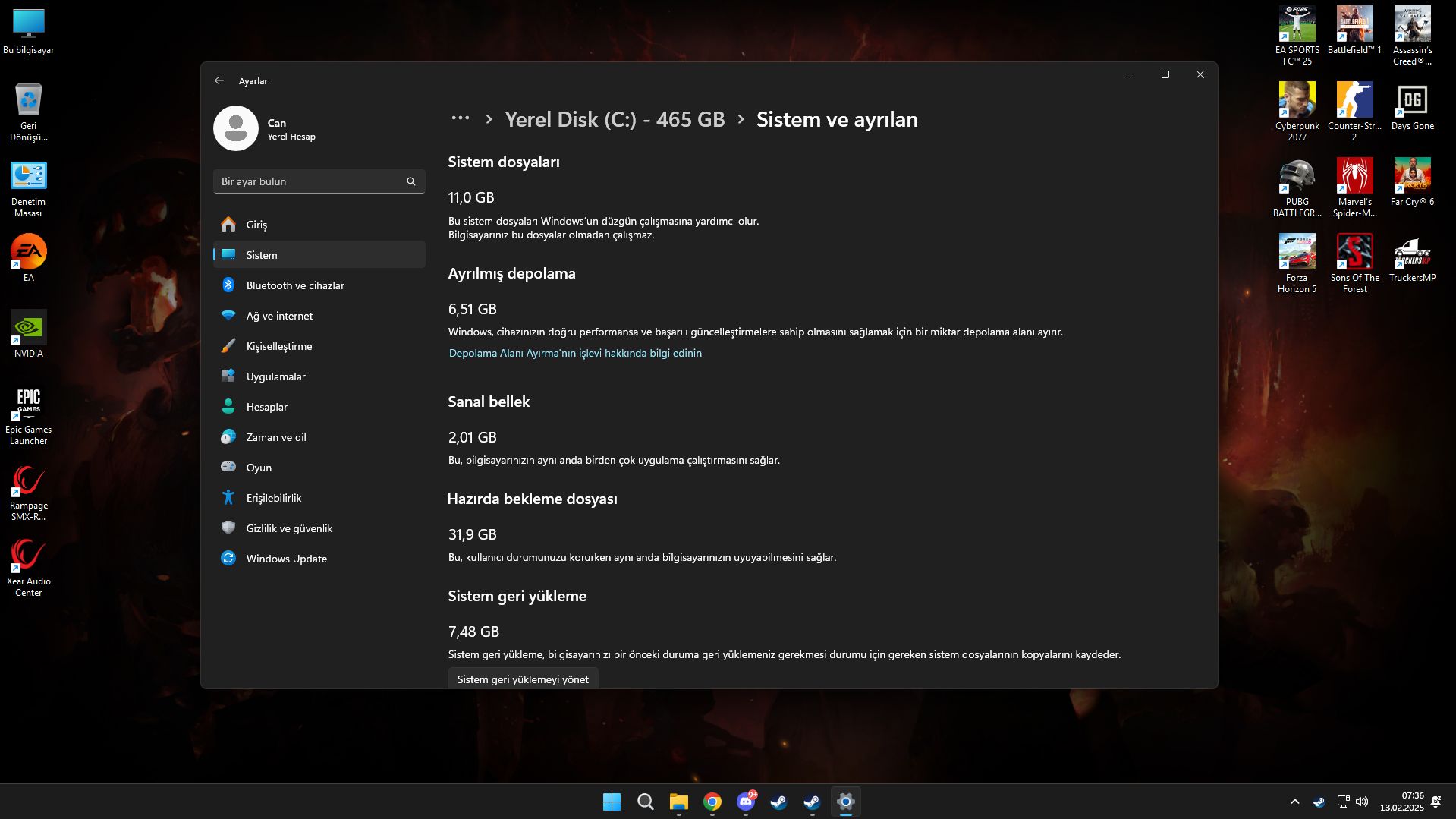Select Cyberpunk 2077 desktop shortcut

pyautogui.click(x=1297, y=112)
